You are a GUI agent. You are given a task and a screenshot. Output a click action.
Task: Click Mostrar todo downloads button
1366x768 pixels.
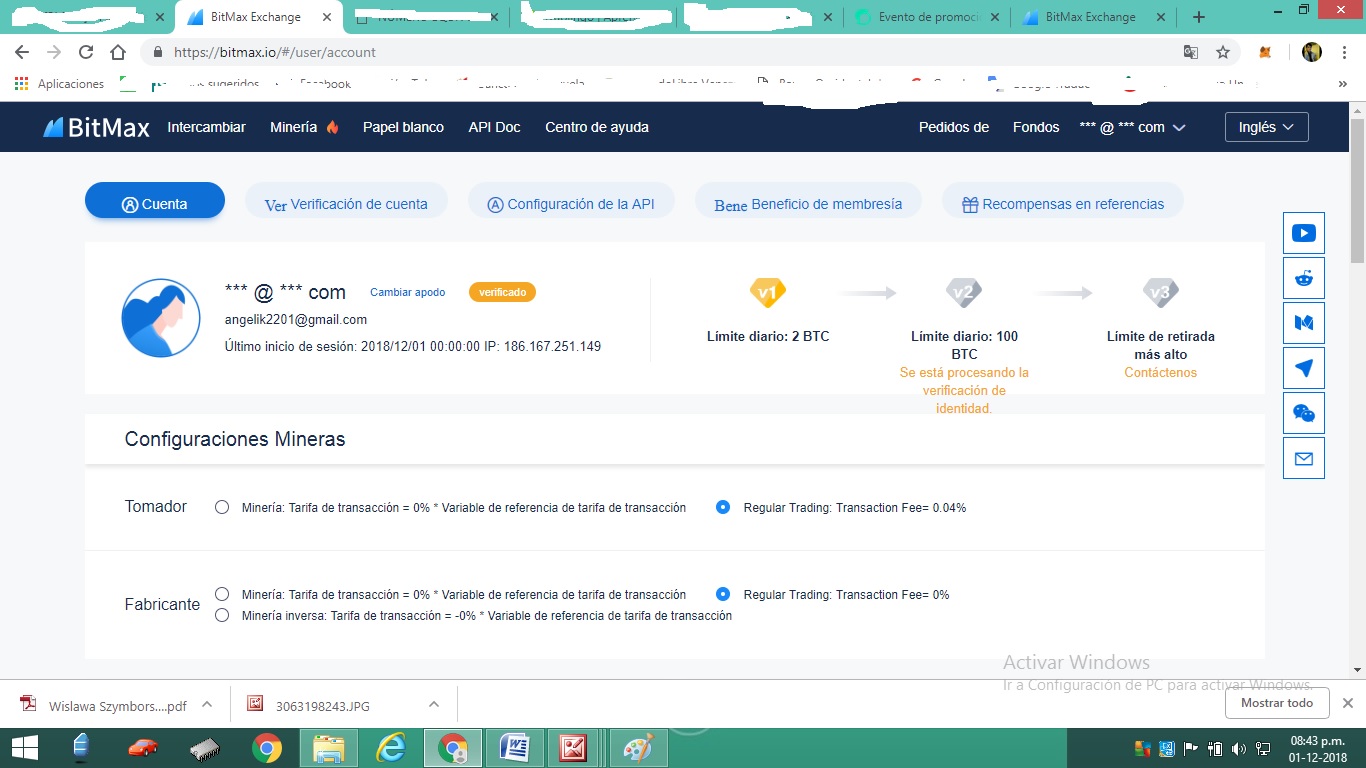click(1277, 703)
